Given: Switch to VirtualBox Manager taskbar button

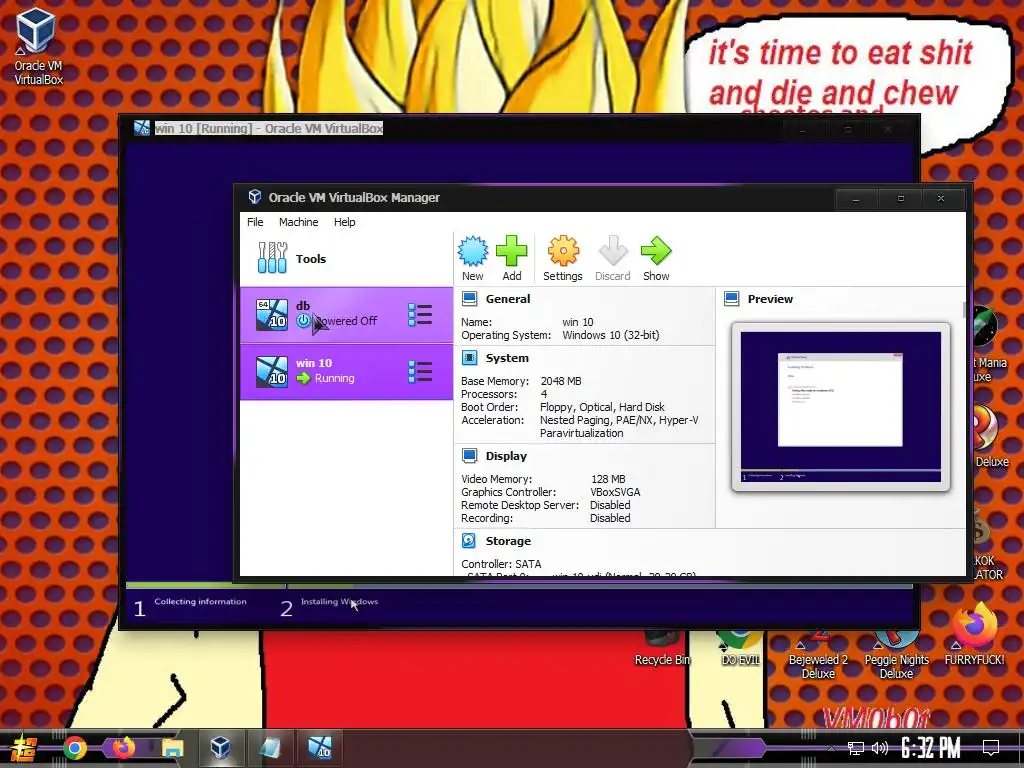Looking at the screenshot, I should coord(221,748).
